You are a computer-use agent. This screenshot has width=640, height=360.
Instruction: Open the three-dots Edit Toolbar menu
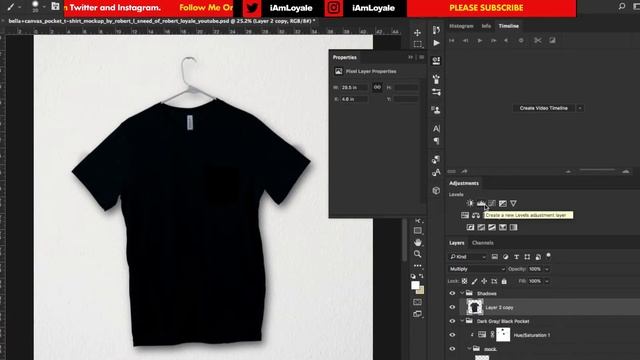(x=417, y=266)
